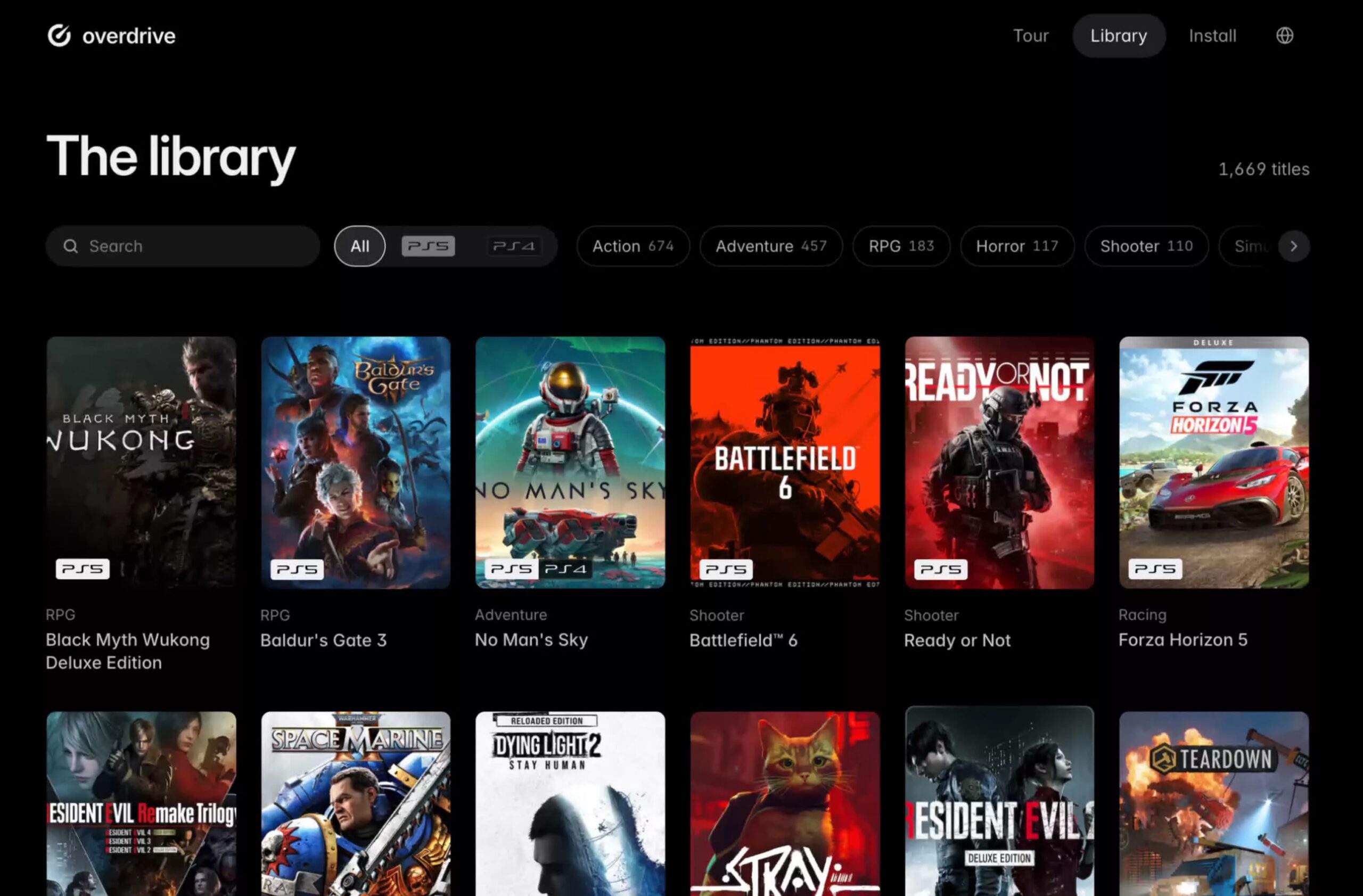This screenshot has width=1363, height=896.
Task: Toggle the Horror genre filter
Action: [x=1017, y=246]
